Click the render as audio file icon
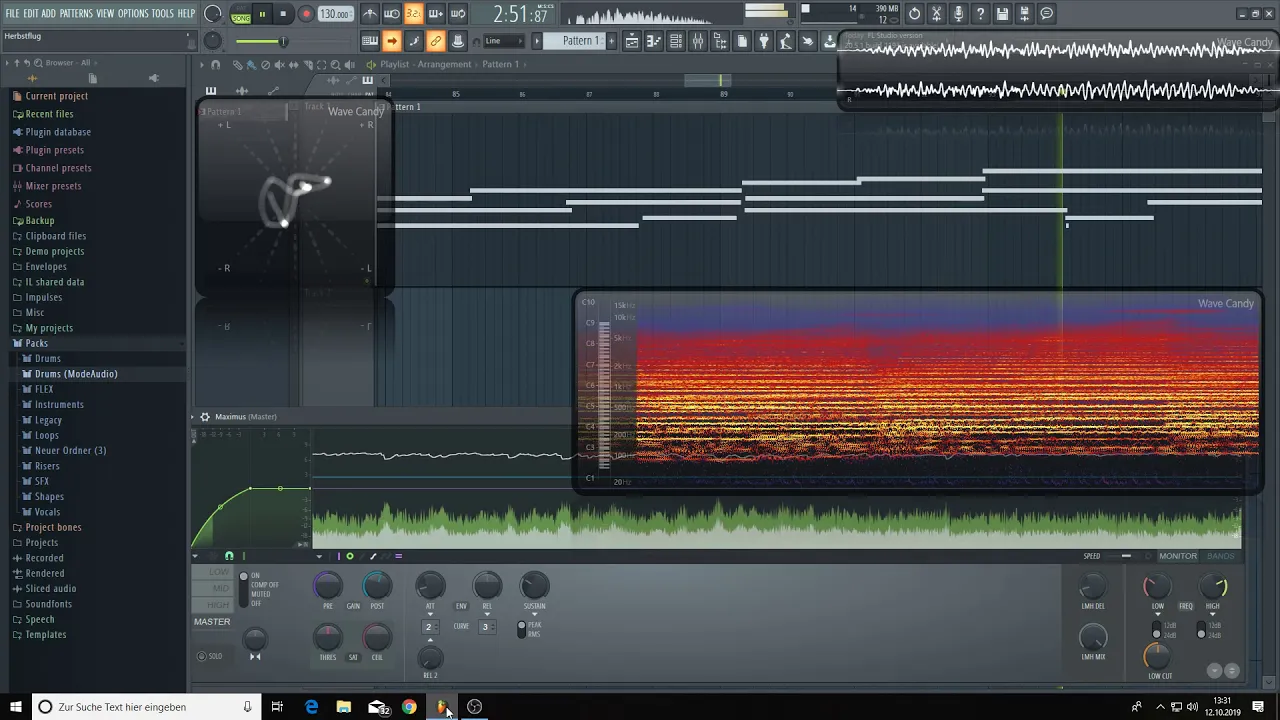 point(1025,14)
